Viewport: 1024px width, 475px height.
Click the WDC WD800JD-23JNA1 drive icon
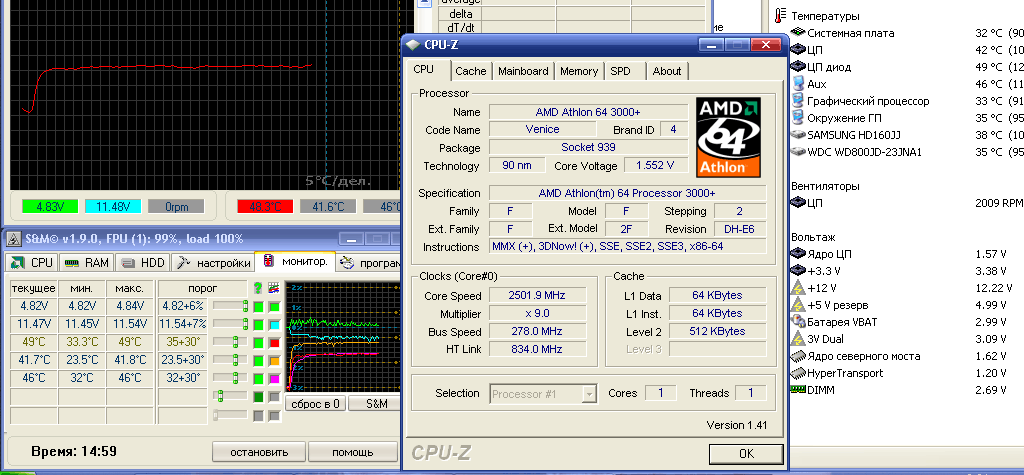(x=798, y=152)
